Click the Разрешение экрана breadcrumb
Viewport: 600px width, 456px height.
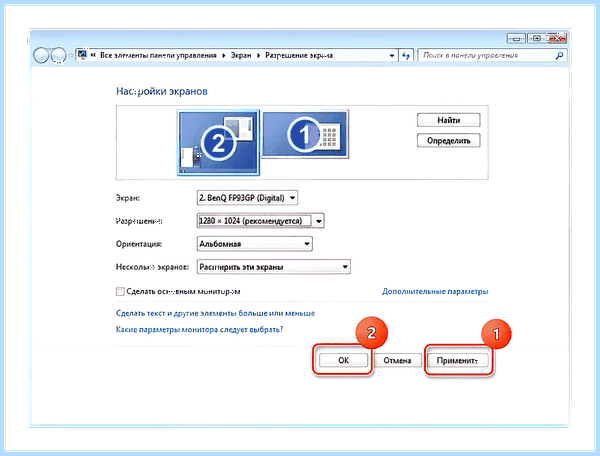[299, 55]
